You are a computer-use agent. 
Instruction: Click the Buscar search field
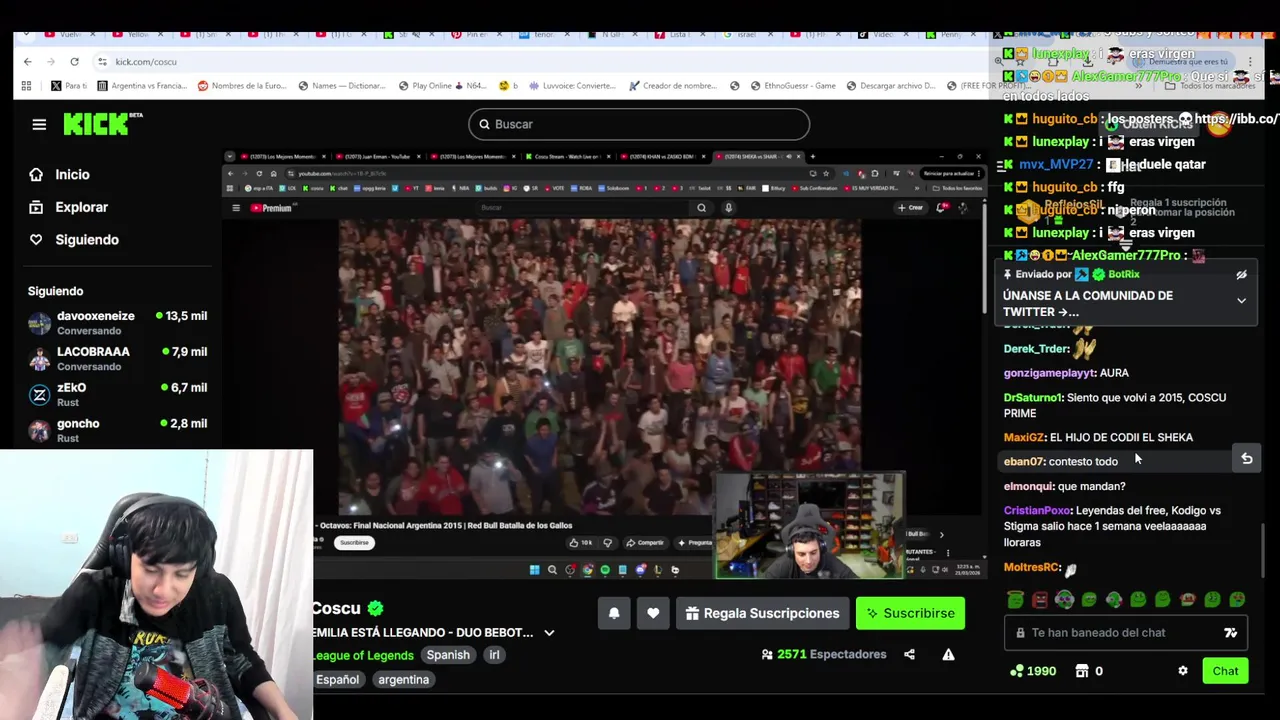pyautogui.click(x=639, y=124)
